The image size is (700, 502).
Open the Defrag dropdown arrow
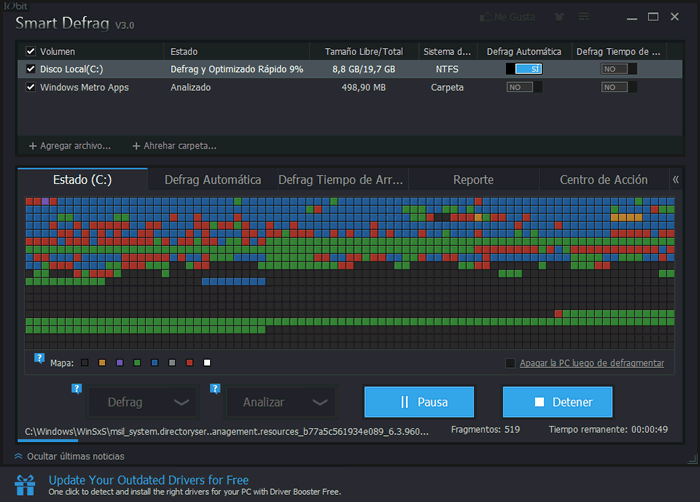pos(181,402)
